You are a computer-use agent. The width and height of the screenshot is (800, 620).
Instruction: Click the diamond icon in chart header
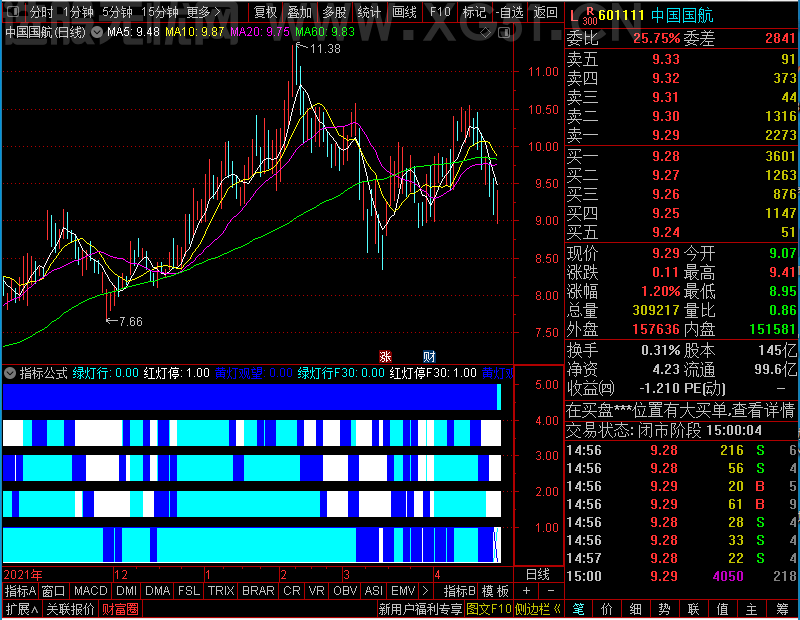coord(486,33)
